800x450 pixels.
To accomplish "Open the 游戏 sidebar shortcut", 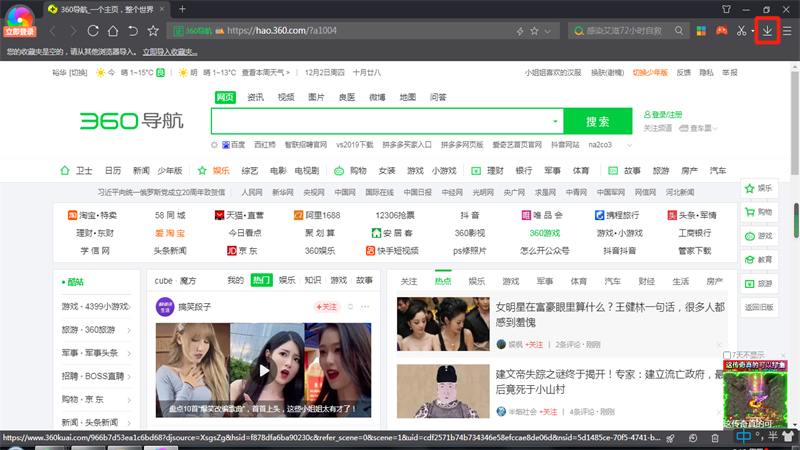I will (x=759, y=236).
